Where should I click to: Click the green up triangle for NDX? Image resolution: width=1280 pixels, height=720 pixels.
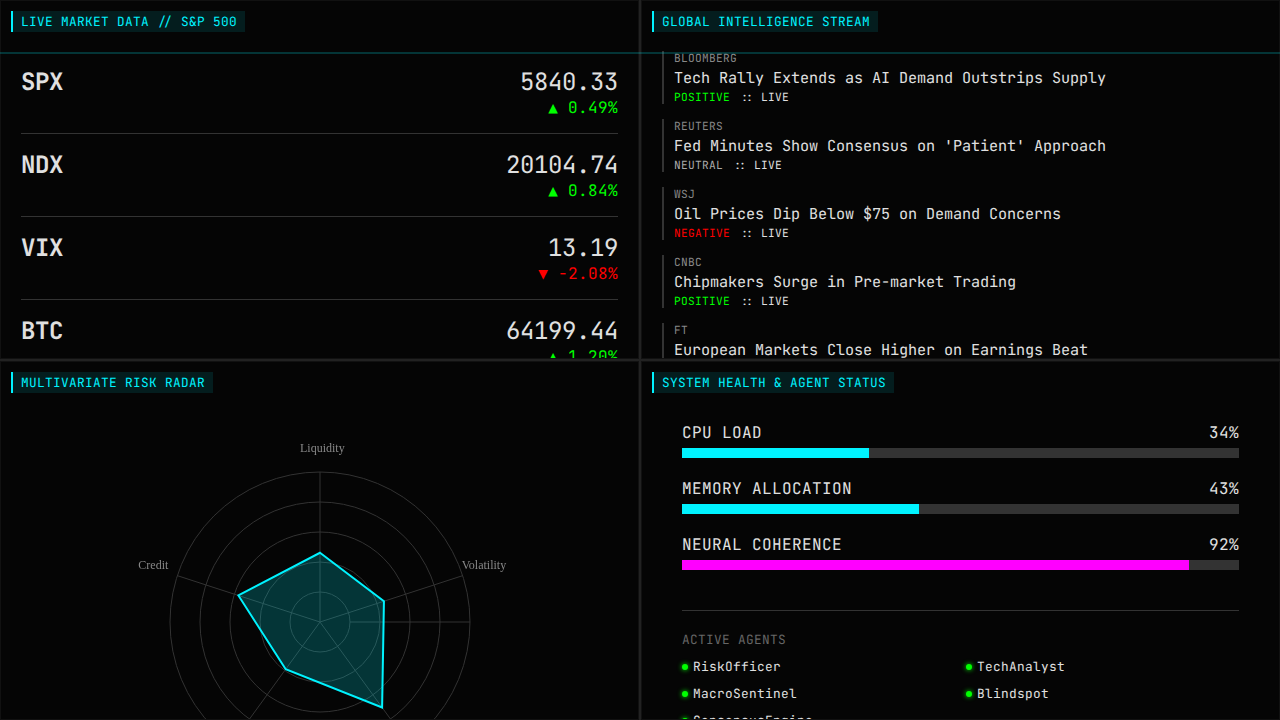553,191
